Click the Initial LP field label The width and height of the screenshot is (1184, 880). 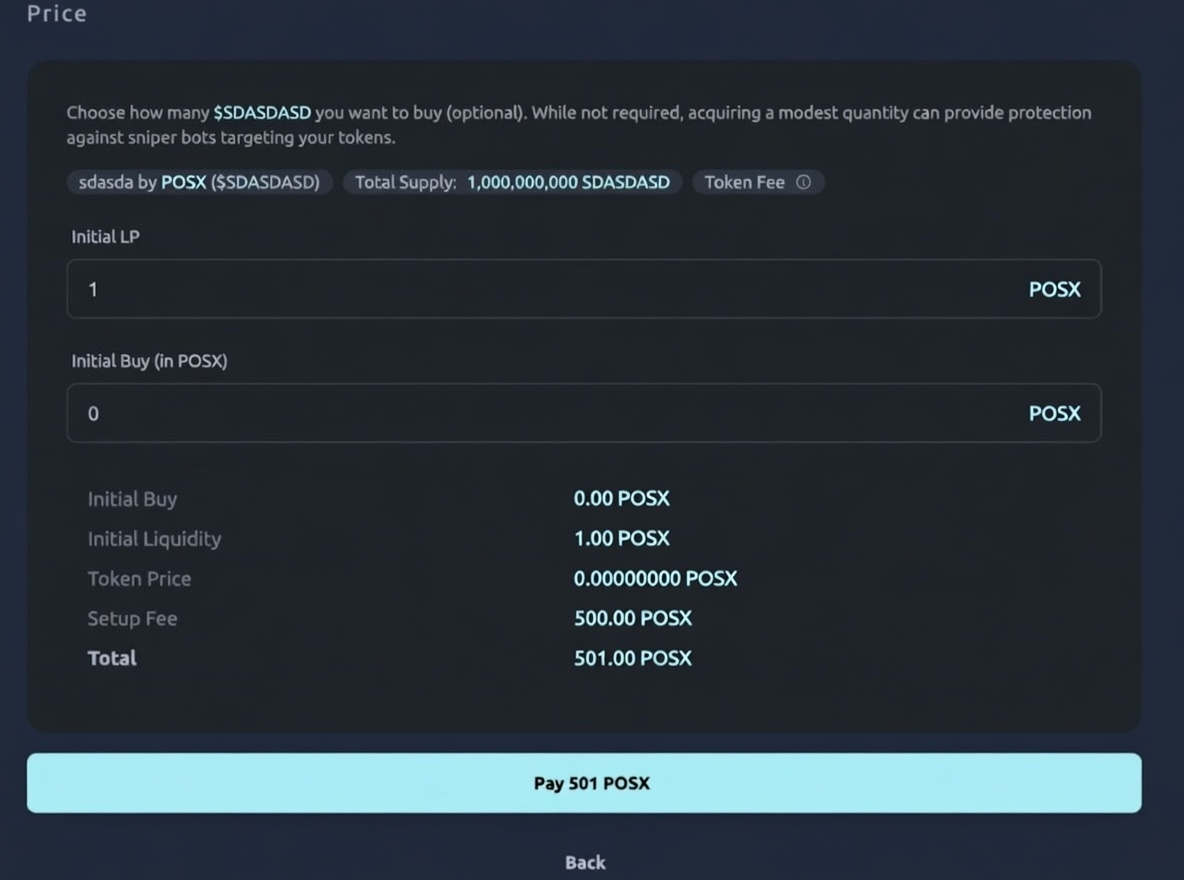[x=105, y=237]
